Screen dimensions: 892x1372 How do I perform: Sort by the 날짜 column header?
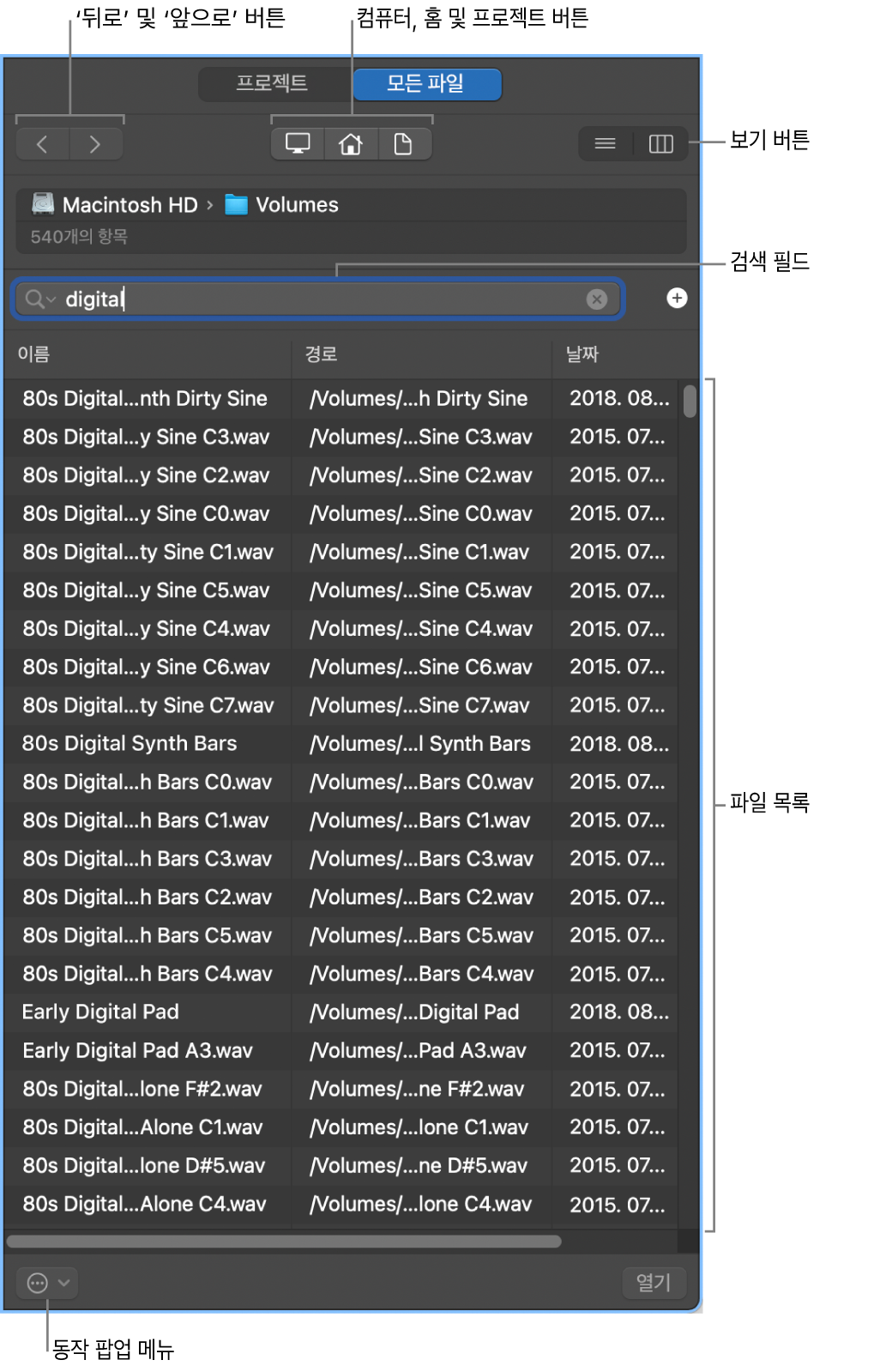pos(614,354)
